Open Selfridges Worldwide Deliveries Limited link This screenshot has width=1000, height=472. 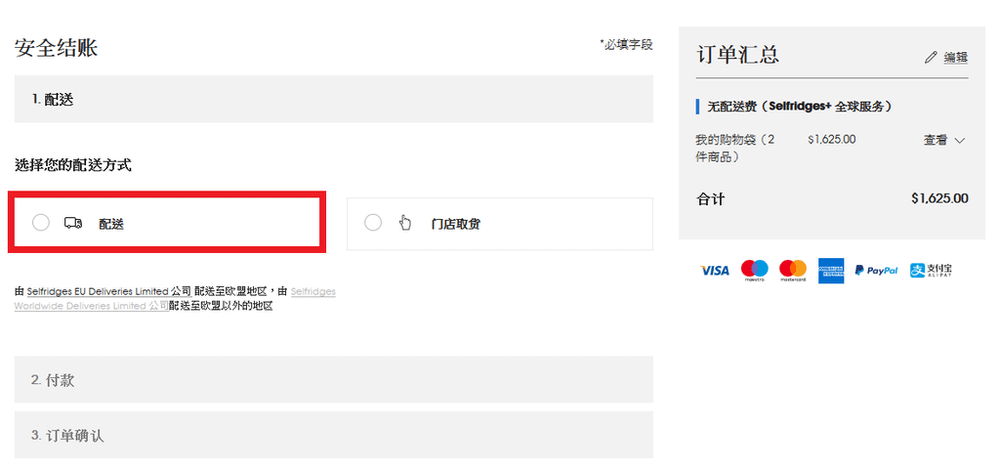click(x=175, y=299)
